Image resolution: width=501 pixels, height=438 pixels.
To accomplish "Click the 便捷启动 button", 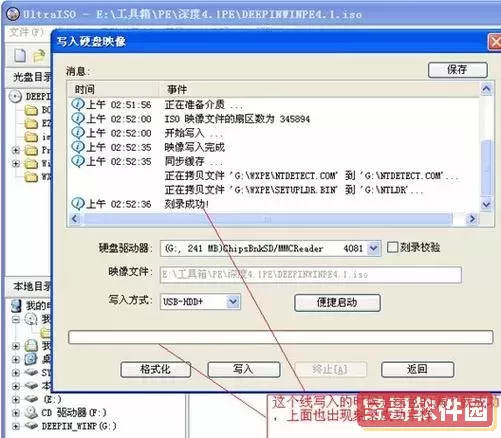I will [337, 303].
